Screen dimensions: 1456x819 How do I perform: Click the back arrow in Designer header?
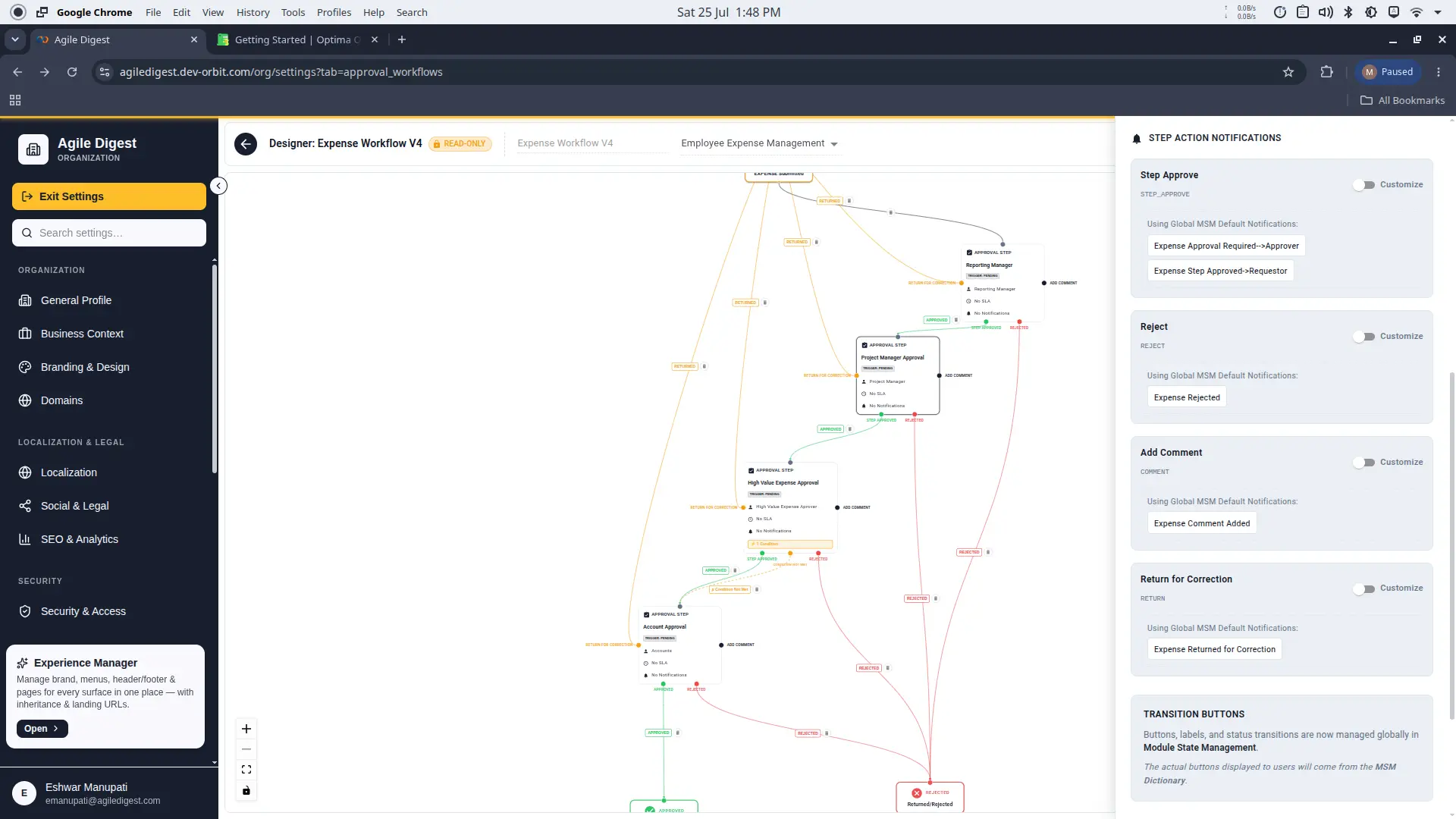246,144
